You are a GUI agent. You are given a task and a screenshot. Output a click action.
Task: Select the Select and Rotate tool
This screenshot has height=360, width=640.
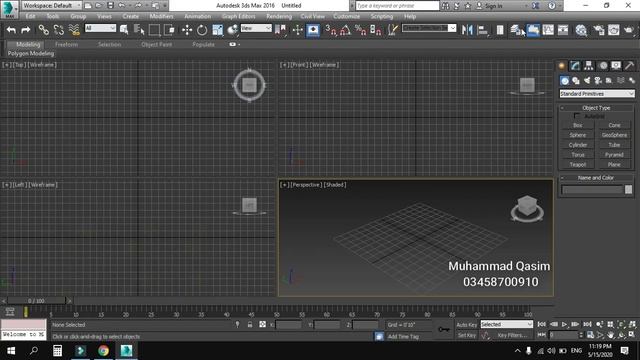click(x=202, y=30)
